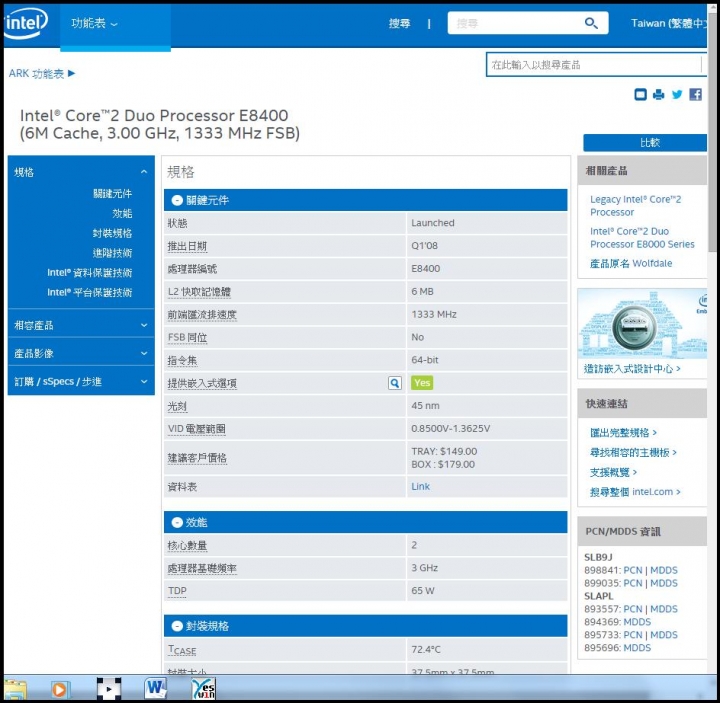720x703 pixels.
Task: Click the product search input field
Action: tap(595, 65)
